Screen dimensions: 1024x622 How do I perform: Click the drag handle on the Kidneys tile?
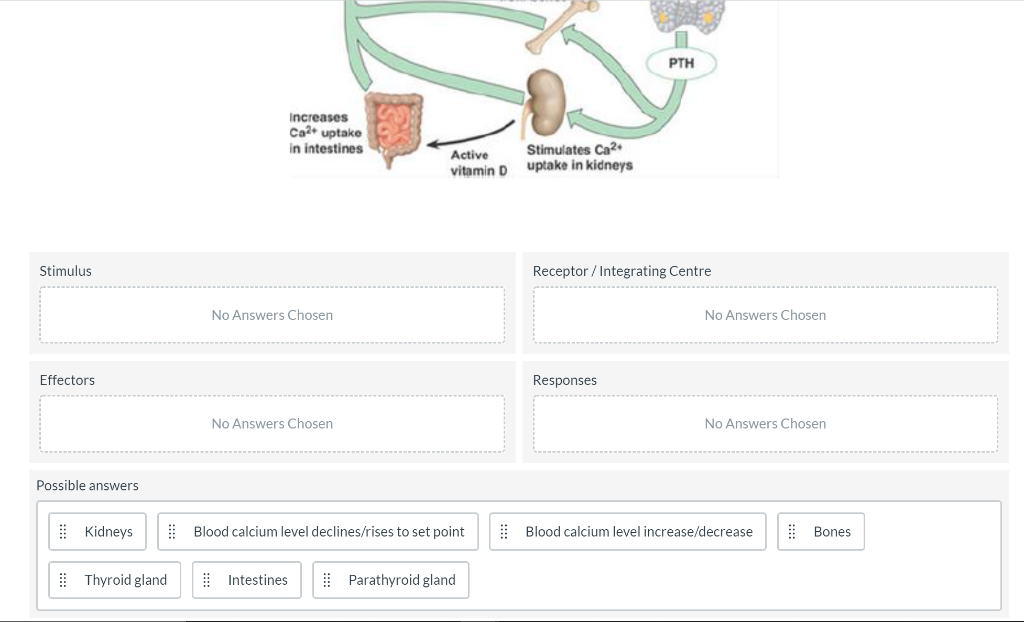(63, 531)
